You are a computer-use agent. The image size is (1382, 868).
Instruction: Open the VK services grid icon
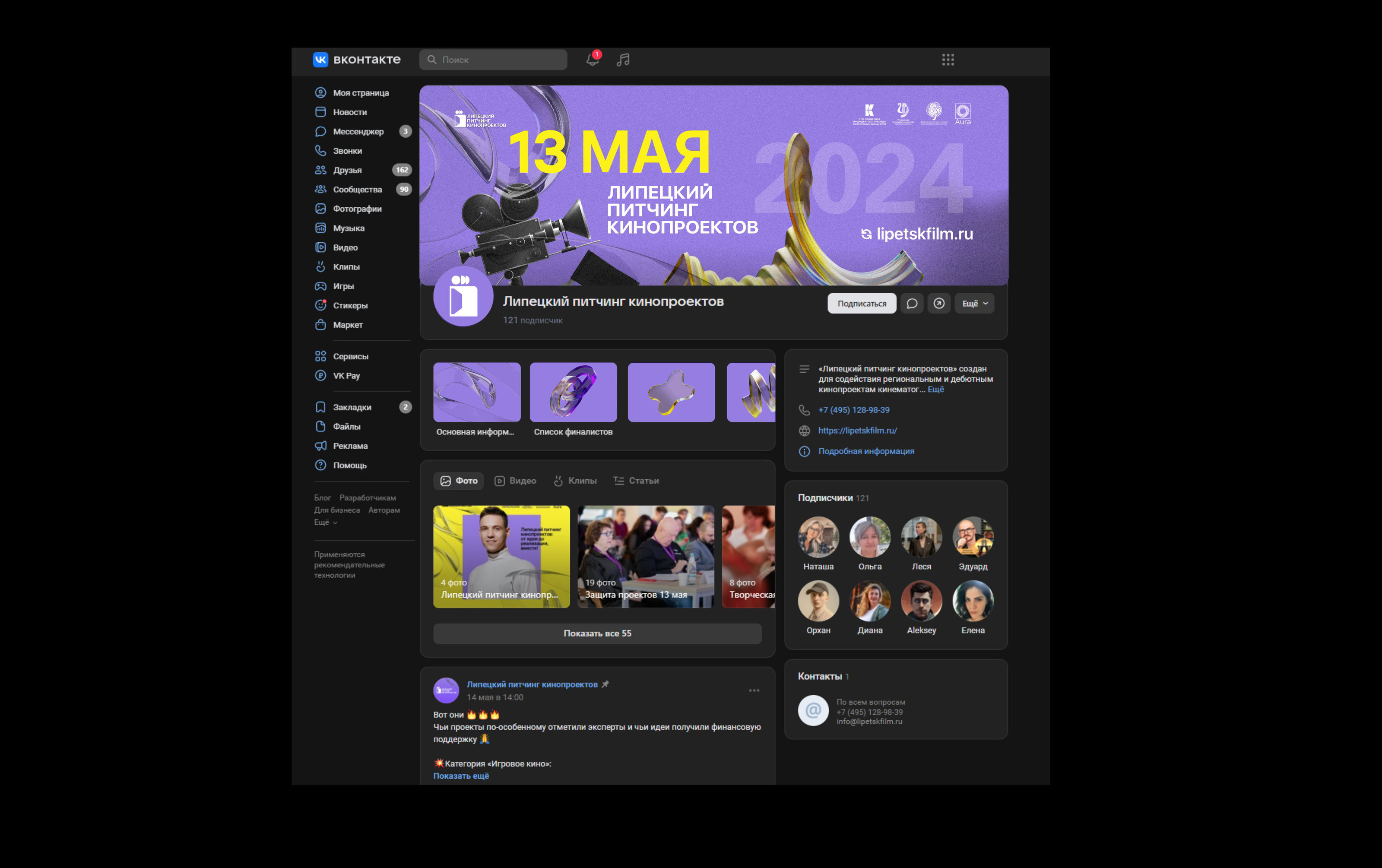pyautogui.click(x=948, y=60)
